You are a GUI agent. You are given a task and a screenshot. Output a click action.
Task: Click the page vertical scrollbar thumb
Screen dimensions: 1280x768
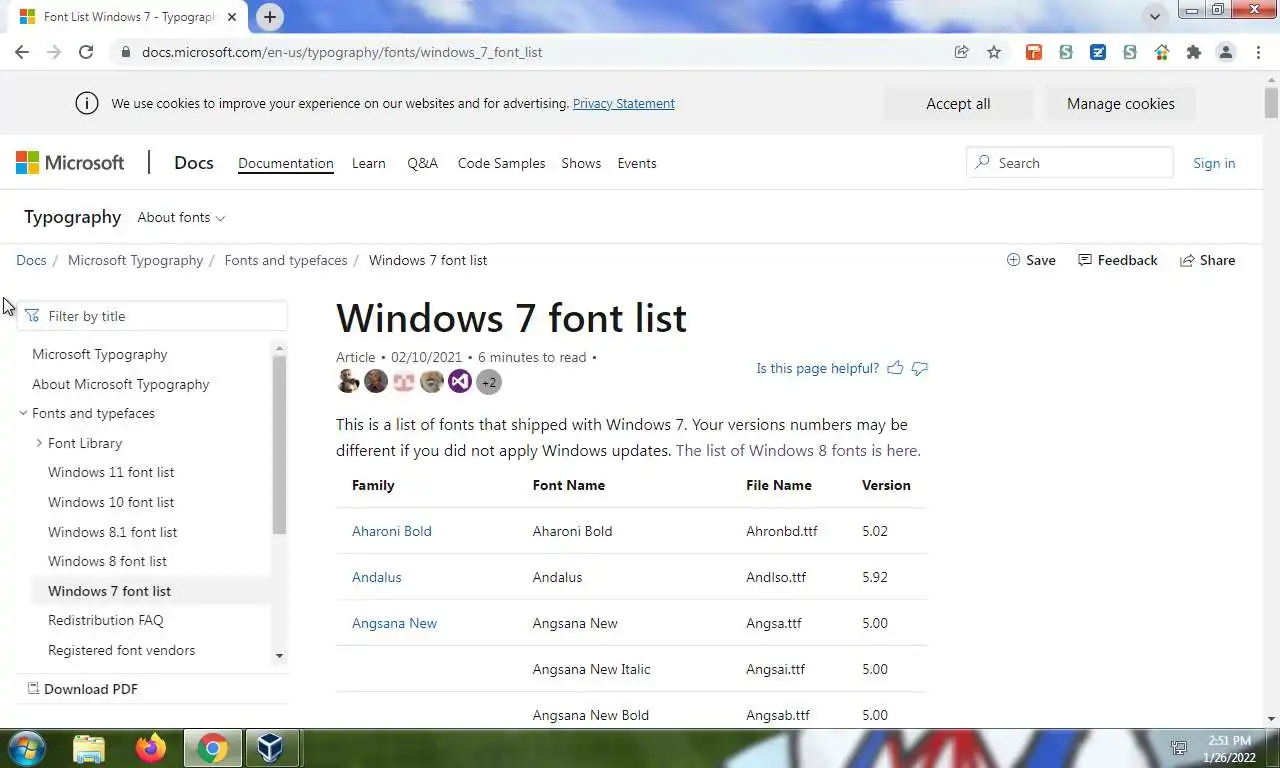click(1271, 103)
